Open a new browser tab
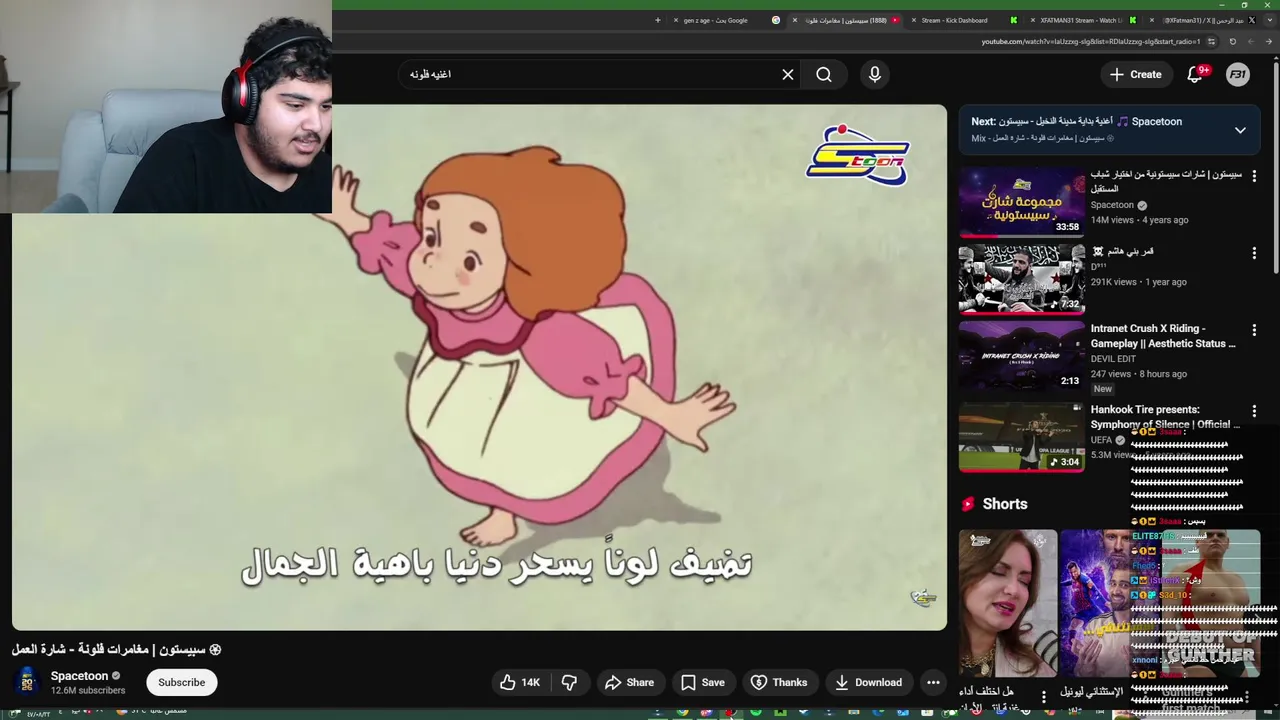The width and height of the screenshot is (1280, 720). tap(658, 20)
